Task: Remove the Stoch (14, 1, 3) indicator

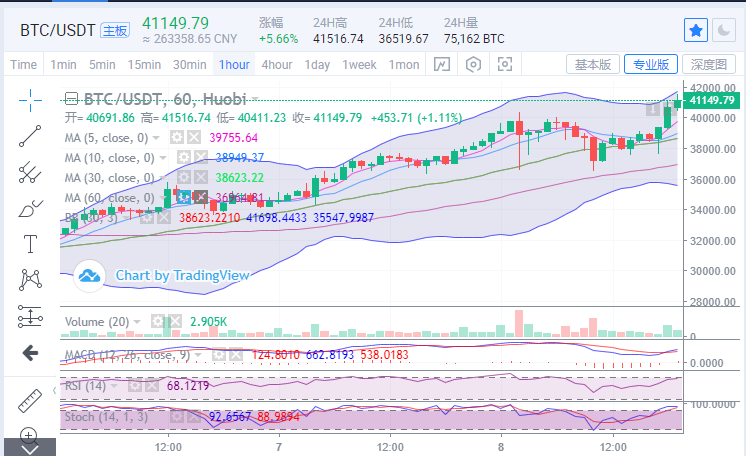Action: click(194, 417)
